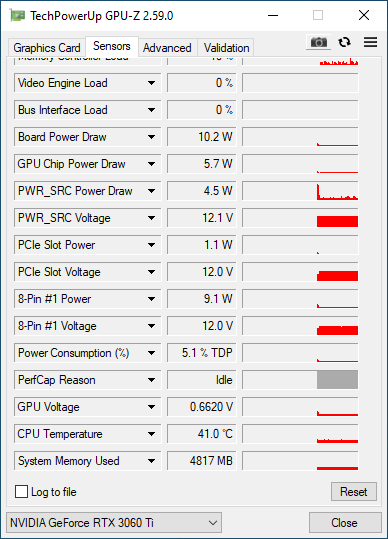The width and height of the screenshot is (388, 539).
Task: Open the NVIDIA GeForce RTX 3060 Ti selector
Action: click(114, 523)
